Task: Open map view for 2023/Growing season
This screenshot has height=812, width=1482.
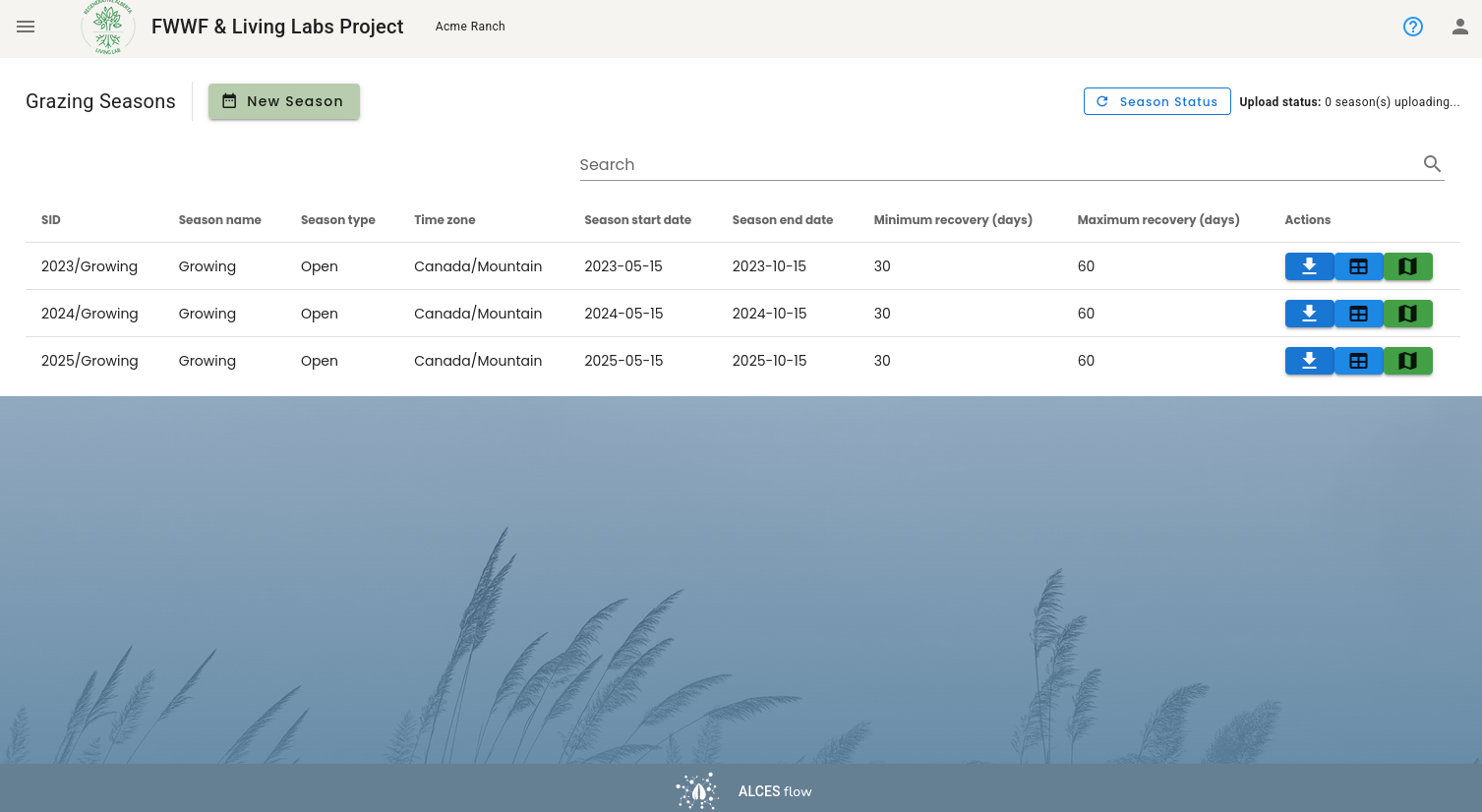Action: [1407, 266]
